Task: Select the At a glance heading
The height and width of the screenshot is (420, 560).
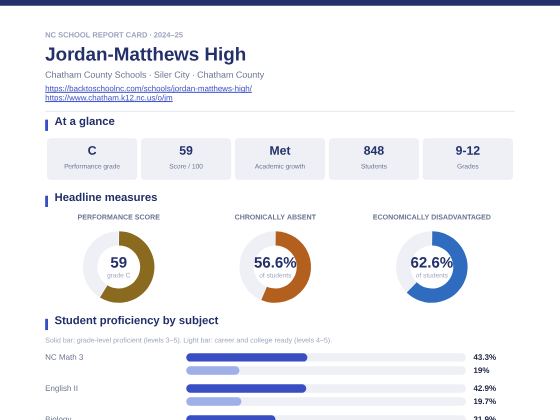Action: pos(84,121)
